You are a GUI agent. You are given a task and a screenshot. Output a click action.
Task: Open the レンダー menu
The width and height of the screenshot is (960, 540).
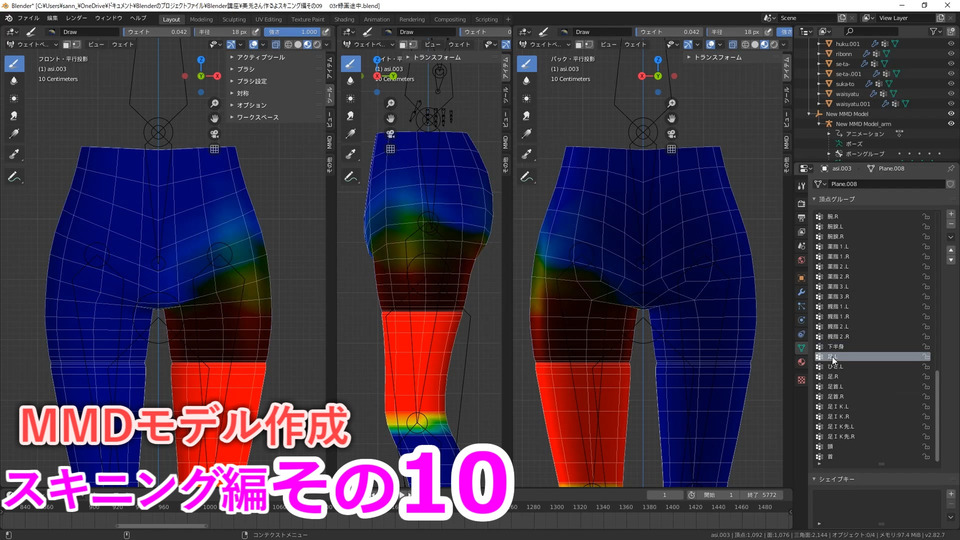coord(77,18)
